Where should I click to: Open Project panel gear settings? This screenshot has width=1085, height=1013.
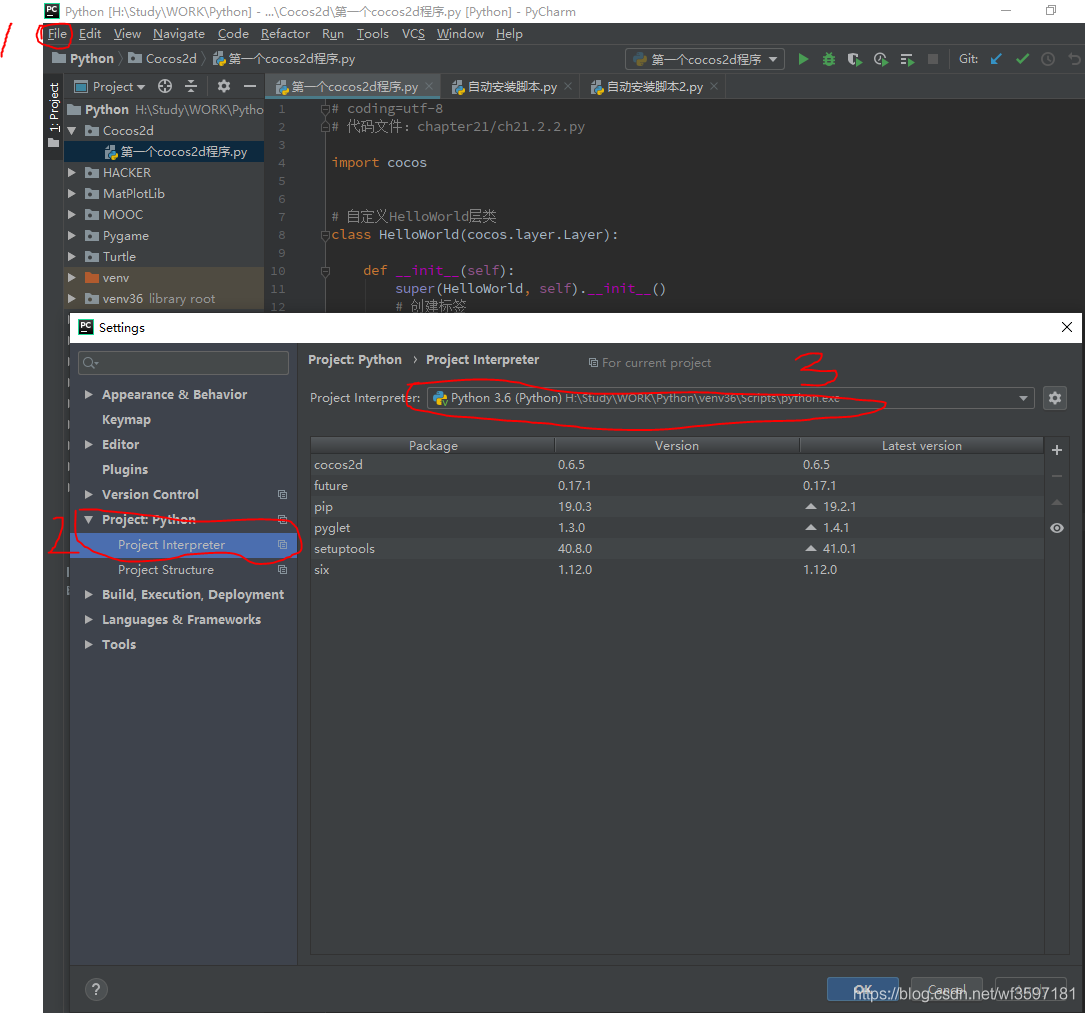point(224,86)
